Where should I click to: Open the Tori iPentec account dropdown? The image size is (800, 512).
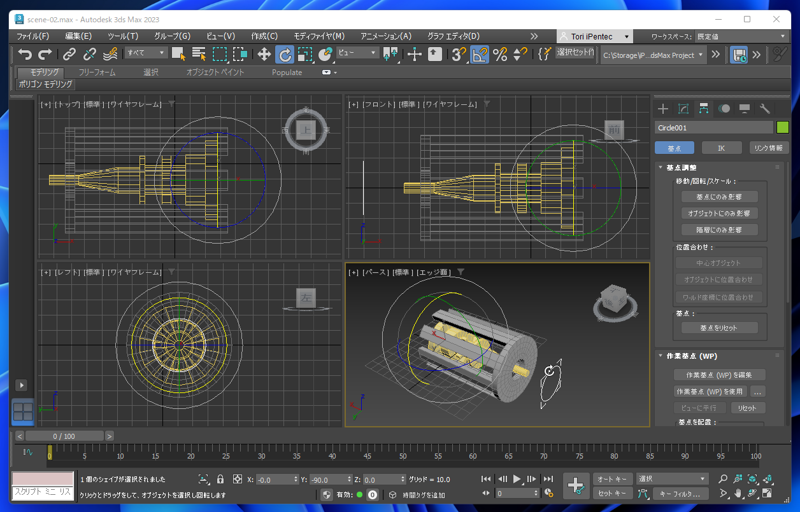595,36
